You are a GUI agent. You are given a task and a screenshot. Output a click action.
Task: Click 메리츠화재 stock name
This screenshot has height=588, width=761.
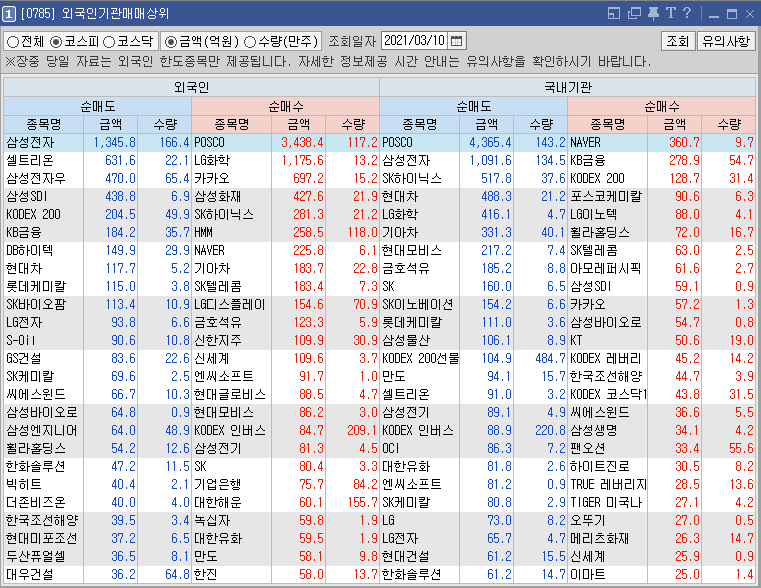[600, 539]
